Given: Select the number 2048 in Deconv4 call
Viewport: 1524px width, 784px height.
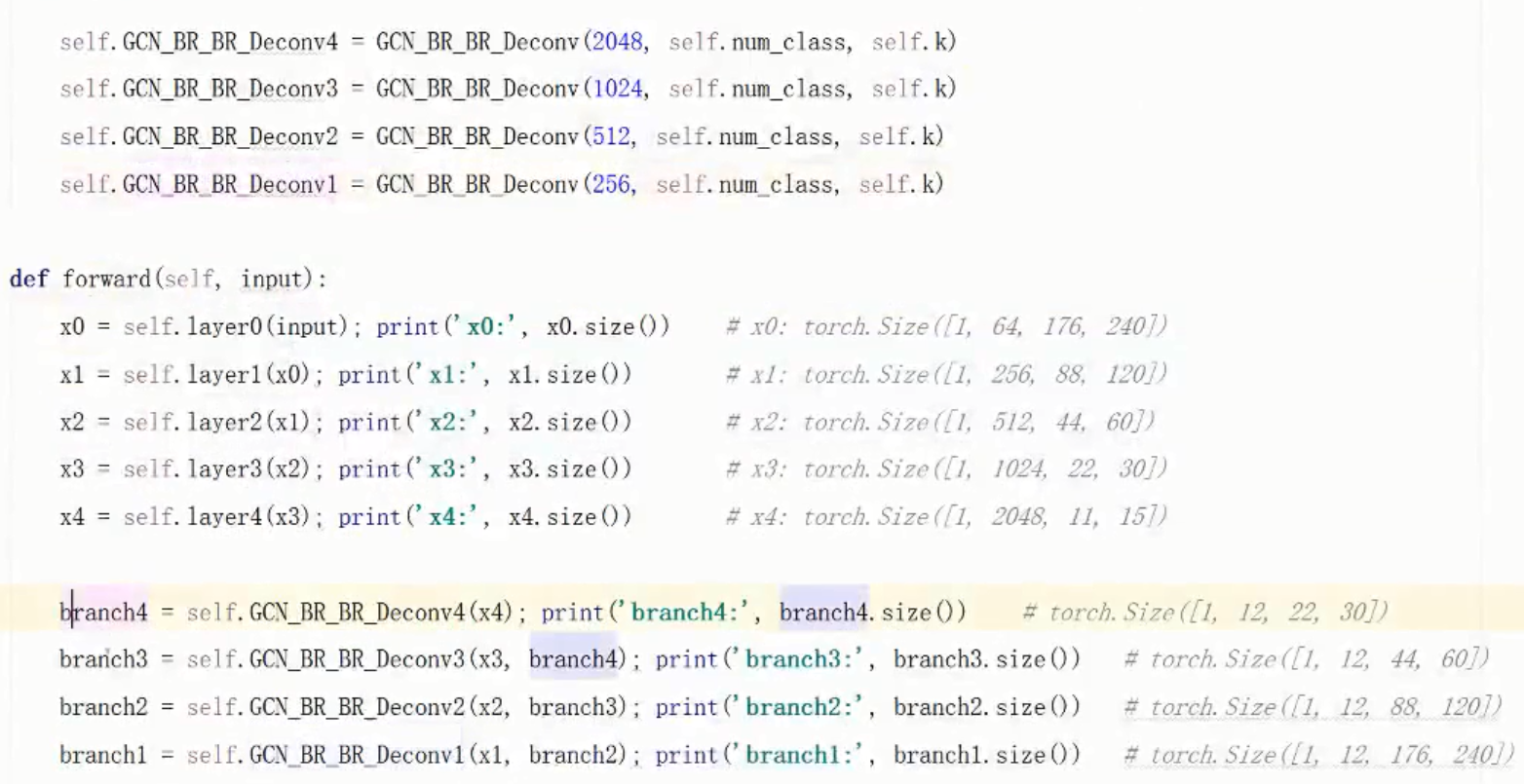Looking at the screenshot, I should click(x=621, y=41).
